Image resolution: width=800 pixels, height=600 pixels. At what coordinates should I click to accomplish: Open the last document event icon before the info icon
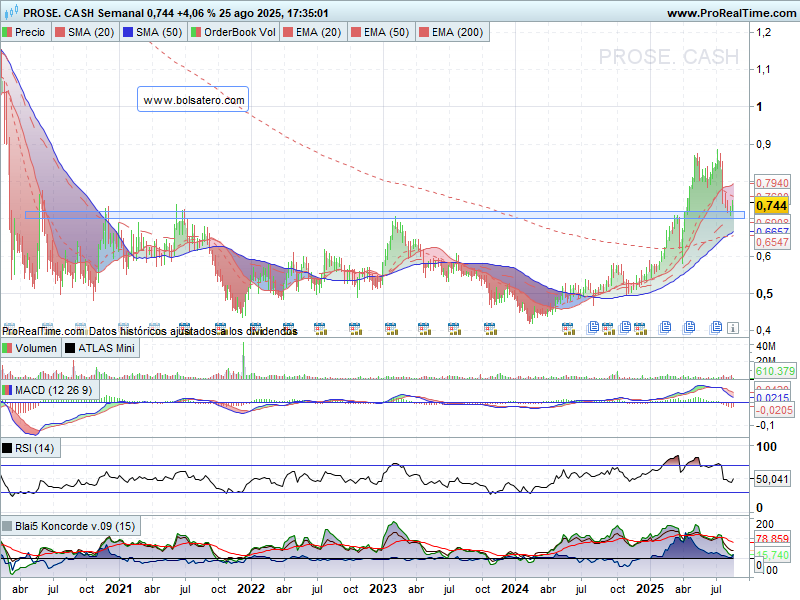(716, 327)
